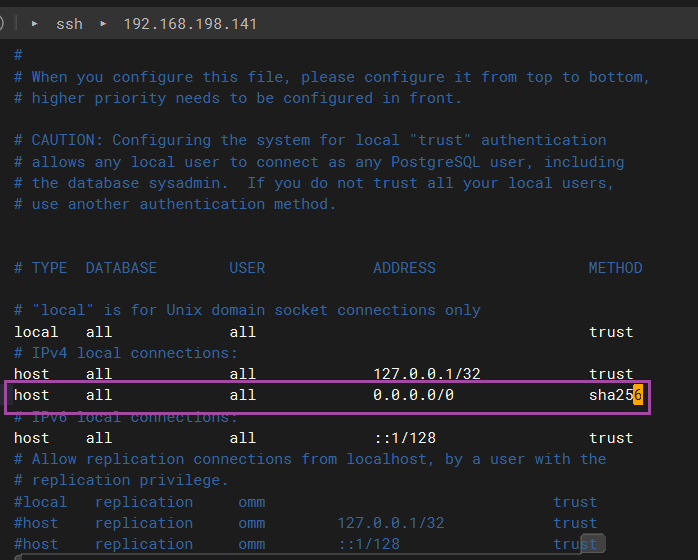This screenshot has height=560, width=698.
Task: Click the ssh breadcrumb label
Action: click(x=69, y=24)
